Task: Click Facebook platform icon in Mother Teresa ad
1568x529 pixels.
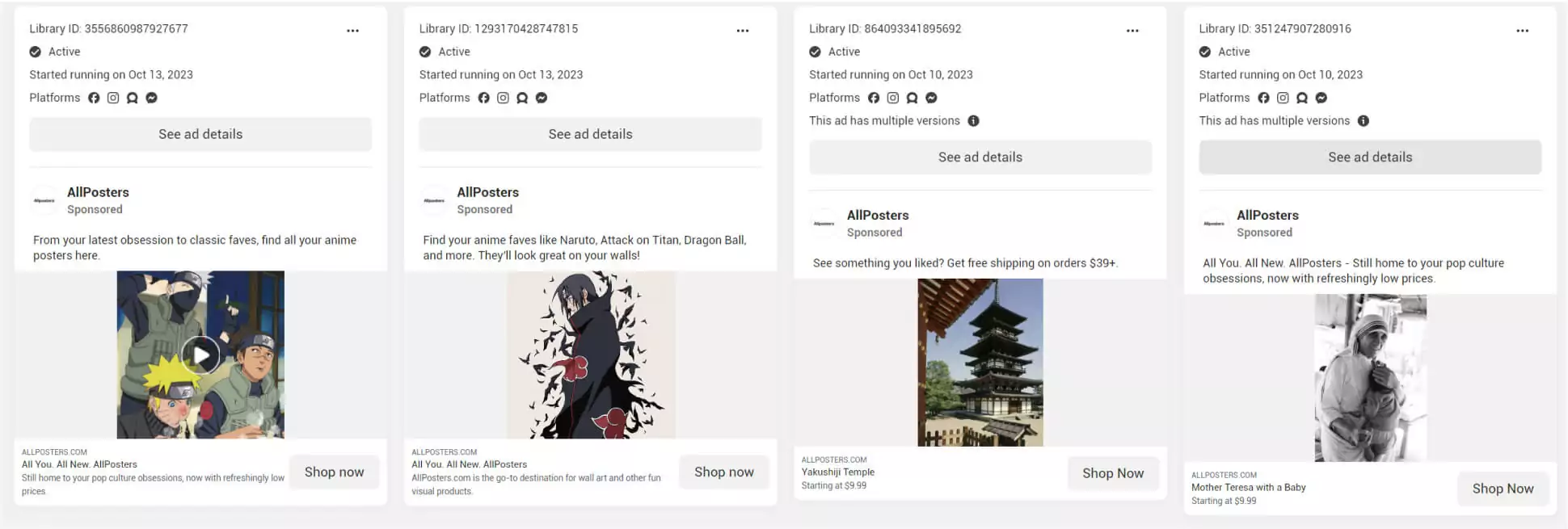Action: click(1263, 98)
